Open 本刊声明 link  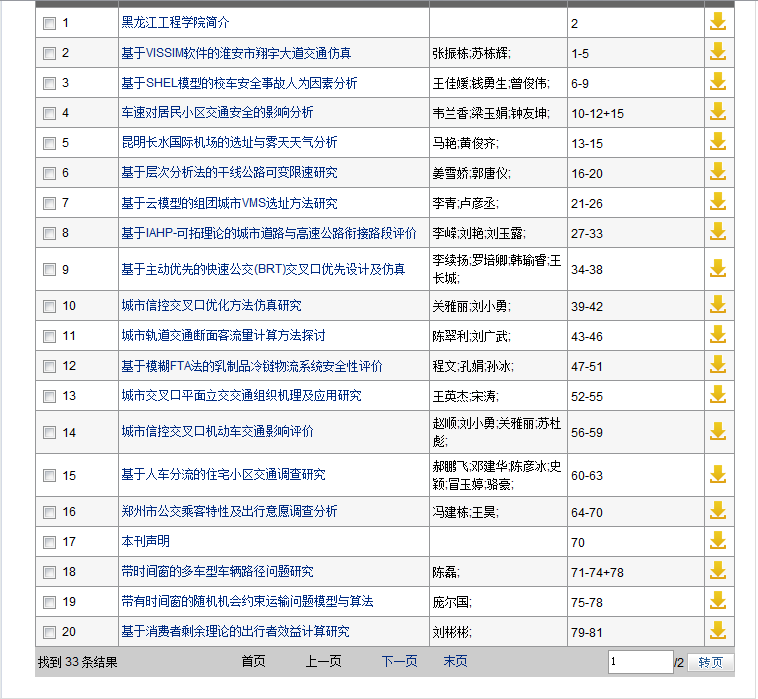[146, 541]
